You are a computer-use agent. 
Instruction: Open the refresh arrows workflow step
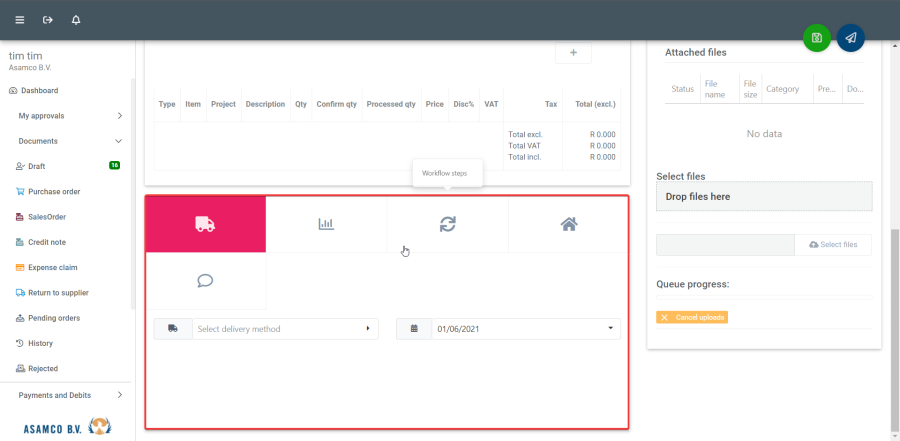(x=447, y=224)
